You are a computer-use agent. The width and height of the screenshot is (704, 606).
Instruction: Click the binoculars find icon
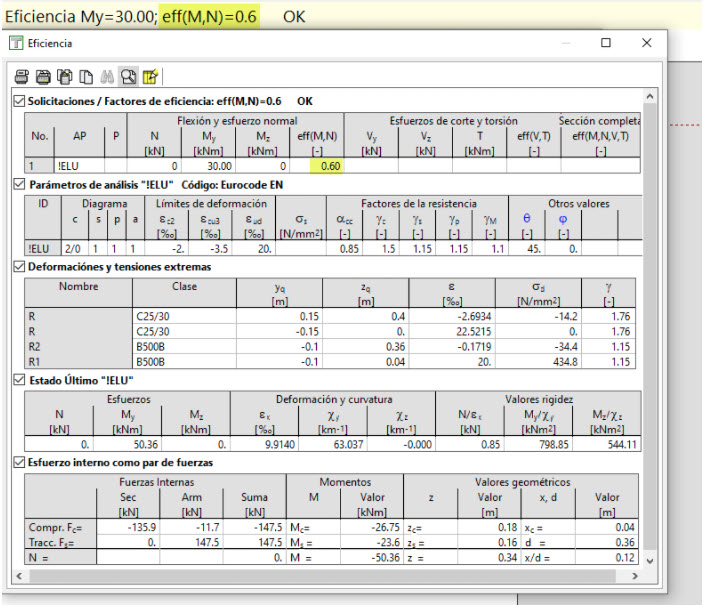107,77
